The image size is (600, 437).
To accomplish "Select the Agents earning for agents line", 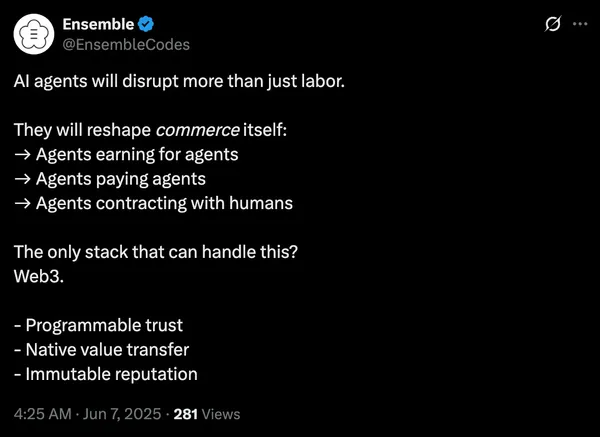I will pos(126,155).
